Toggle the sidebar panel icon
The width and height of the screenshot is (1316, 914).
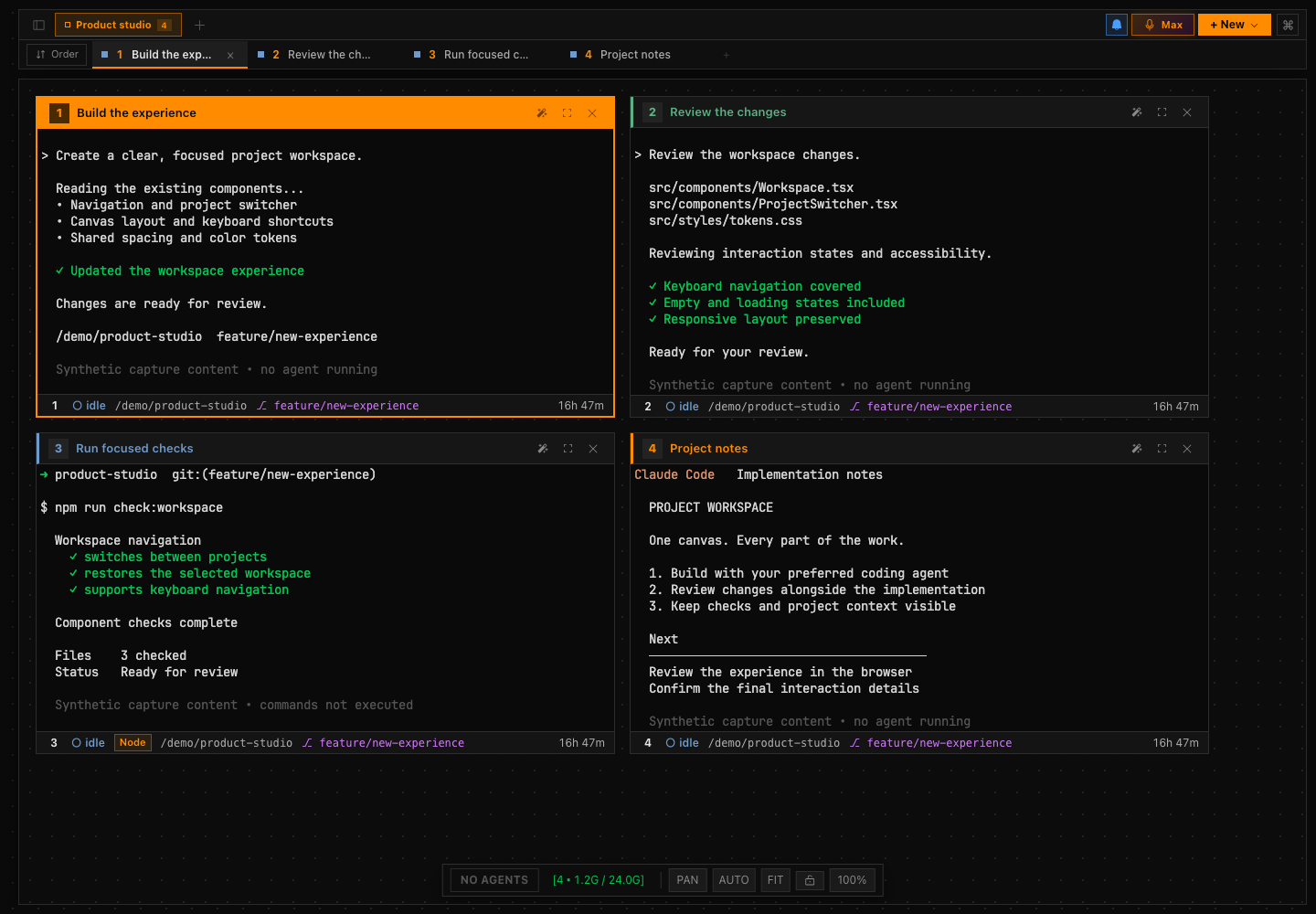[x=38, y=25]
